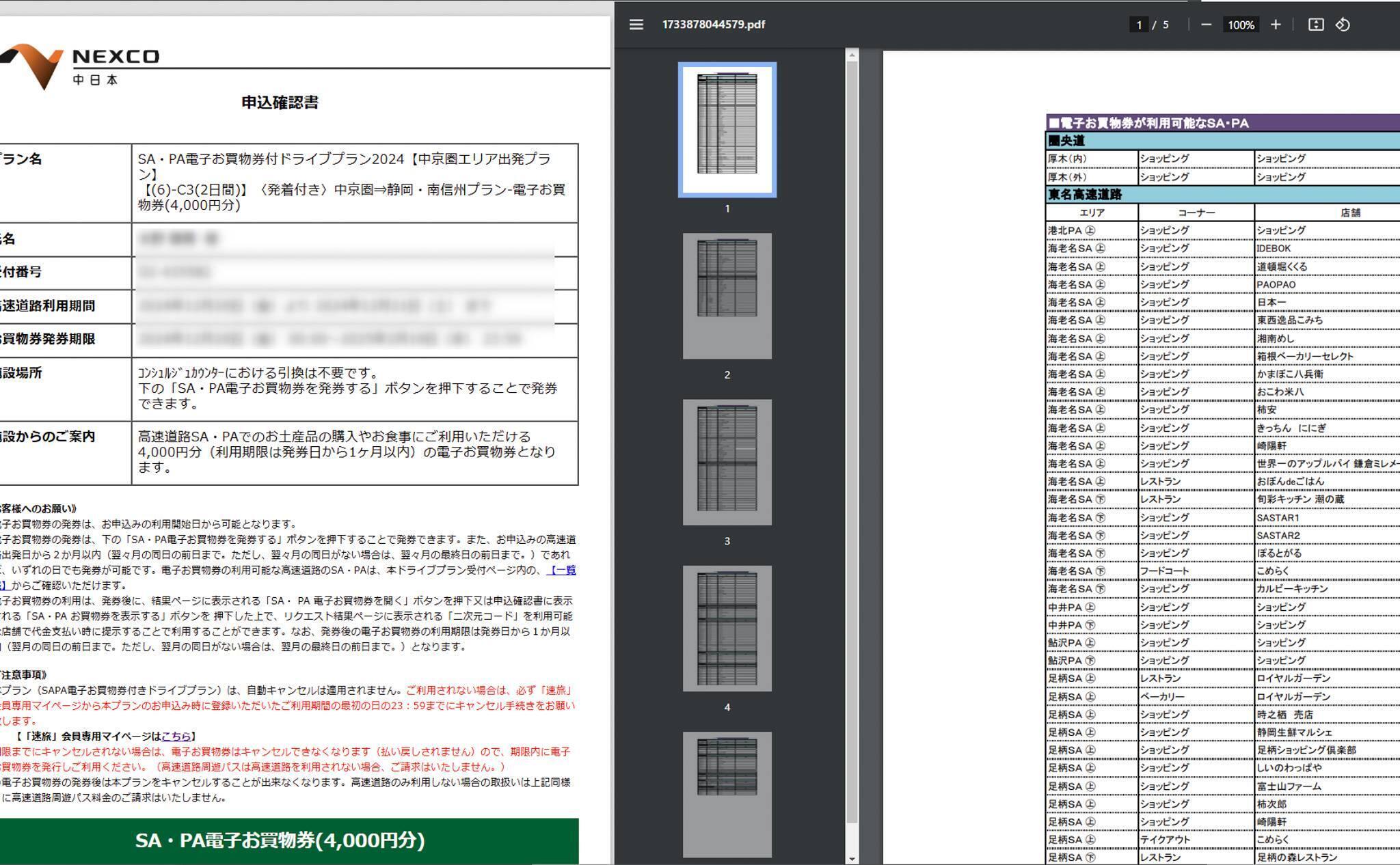Toggle the PDF sidebar hamburger menu
1400x865 pixels.
(x=636, y=25)
